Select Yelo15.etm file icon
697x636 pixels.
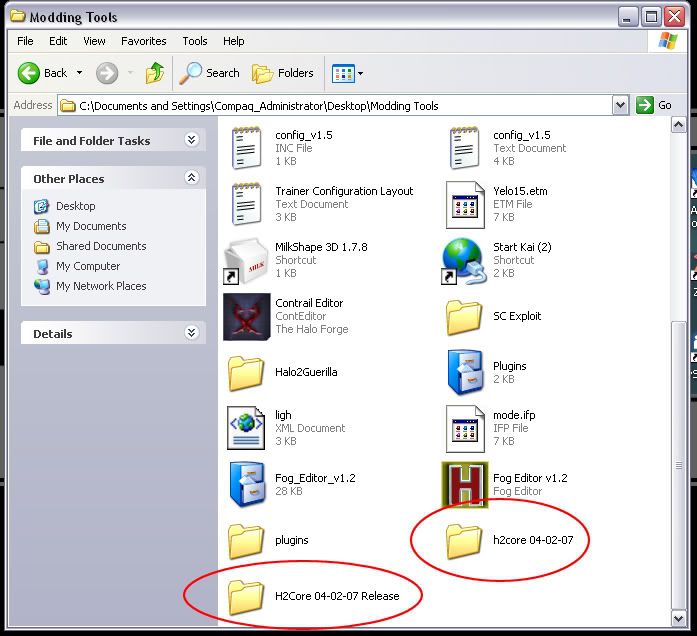coord(465,204)
